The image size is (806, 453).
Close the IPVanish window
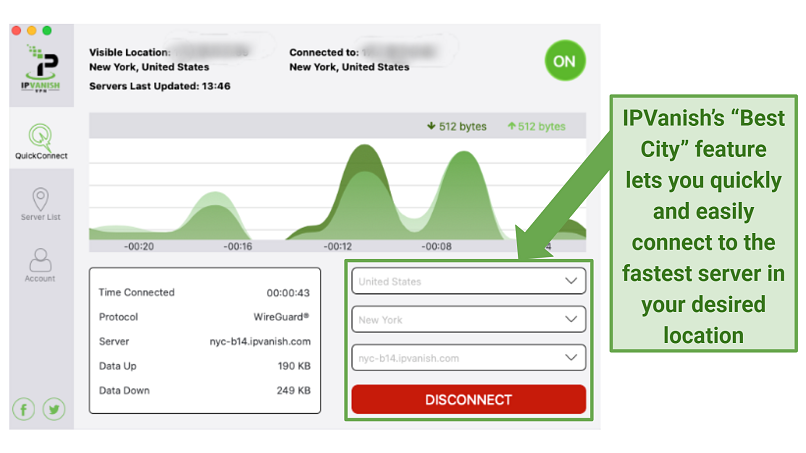pyautogui.click(x=18, y=32)
